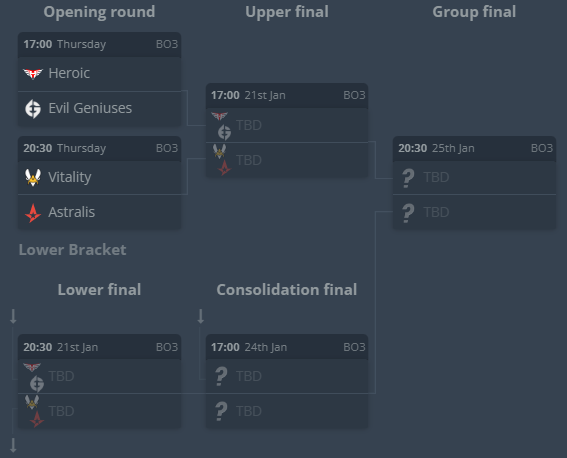
Task: Click down arrow above Lower final bracket
Action: pyautogui.click(x=13, y=316)
